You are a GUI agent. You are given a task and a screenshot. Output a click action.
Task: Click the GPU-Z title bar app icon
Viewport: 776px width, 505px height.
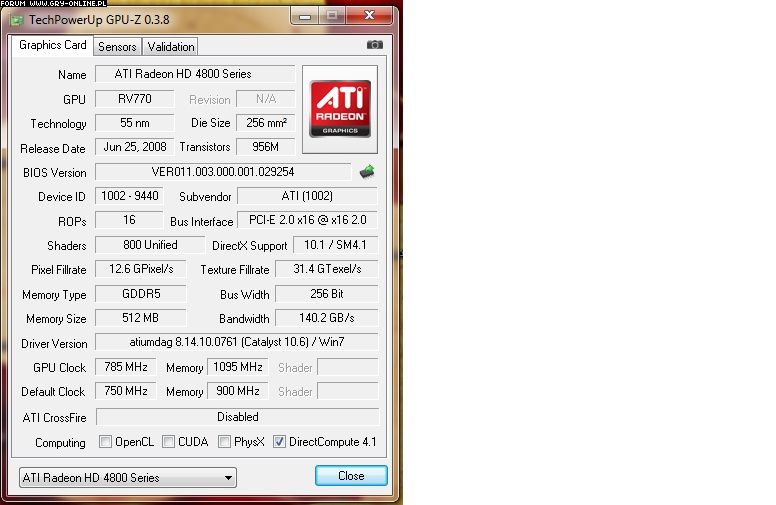click(17, 20)
